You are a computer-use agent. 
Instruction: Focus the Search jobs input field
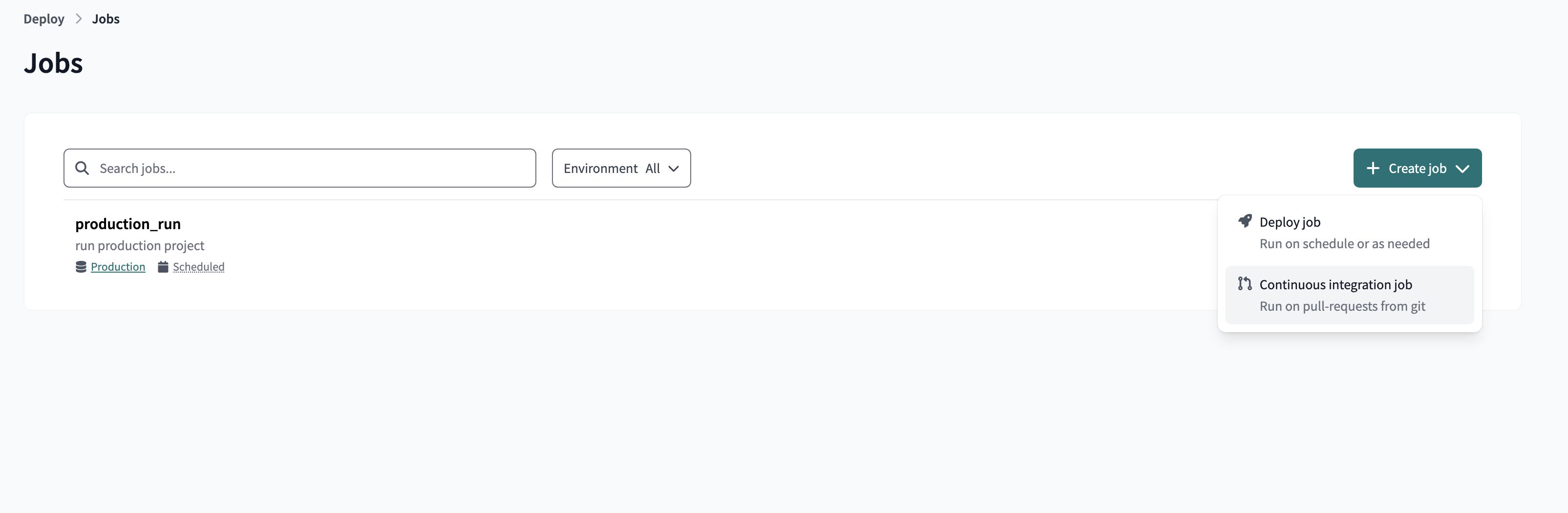[x=299, y=168]
